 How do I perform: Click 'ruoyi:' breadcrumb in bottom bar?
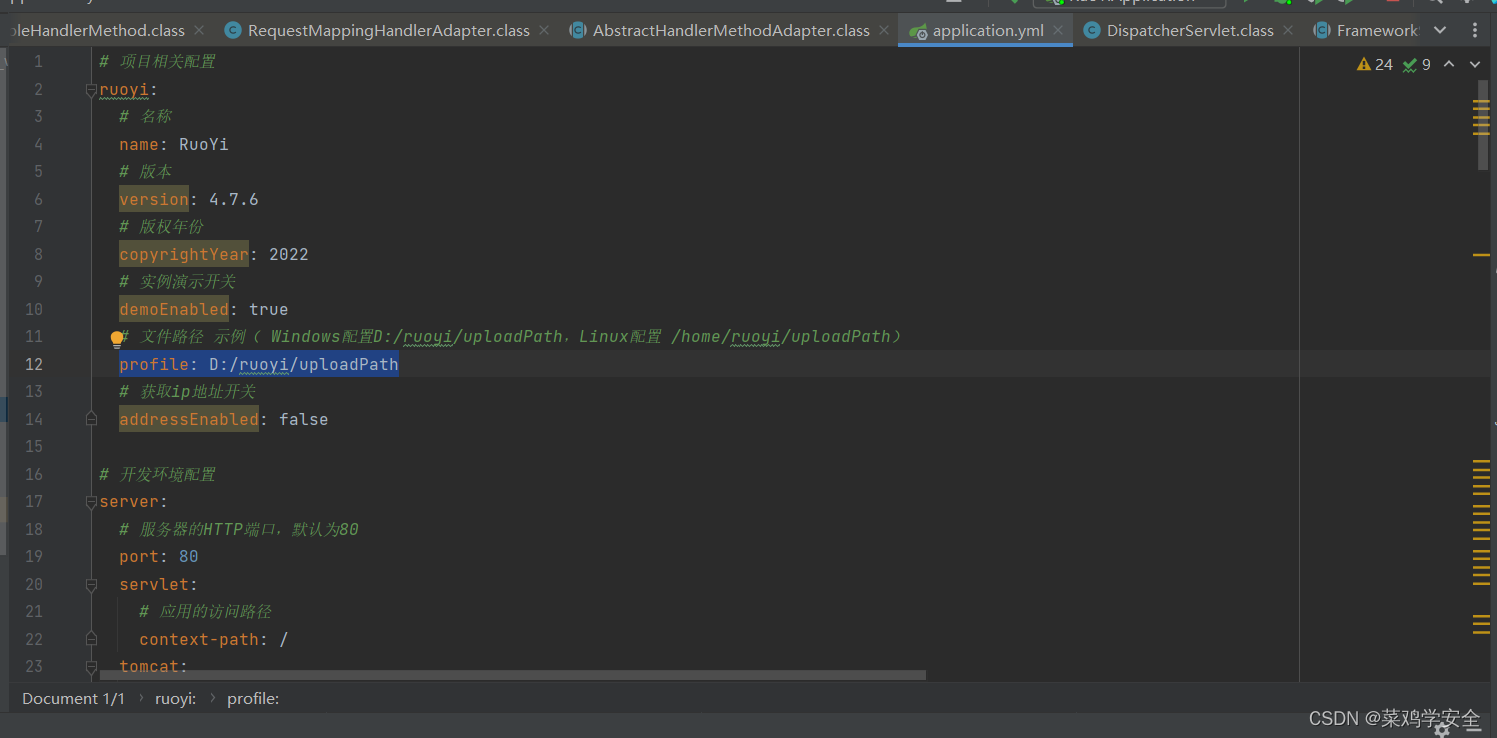(175, 698)
